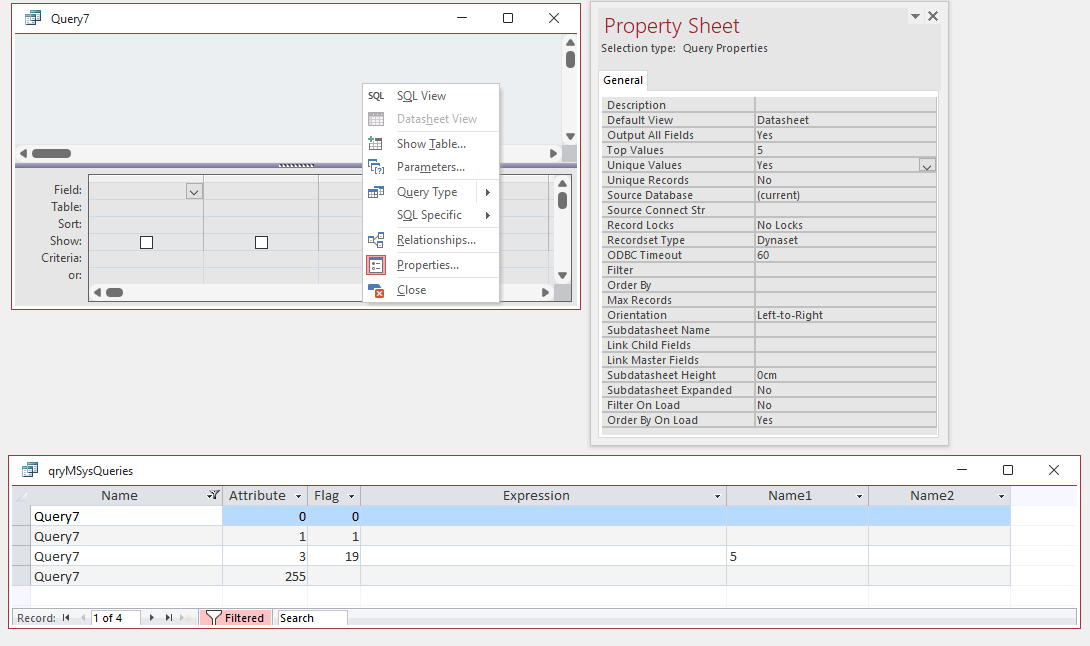Click the design grid vertical scroll down arrow
Image resolution: width=1090 pixels, height=646 pixels.
562,275
